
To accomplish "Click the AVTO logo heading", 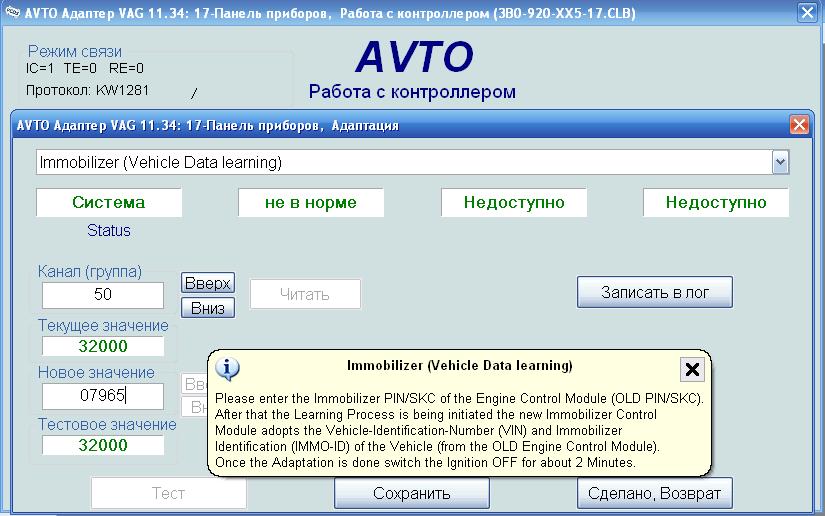I will 415,57.
